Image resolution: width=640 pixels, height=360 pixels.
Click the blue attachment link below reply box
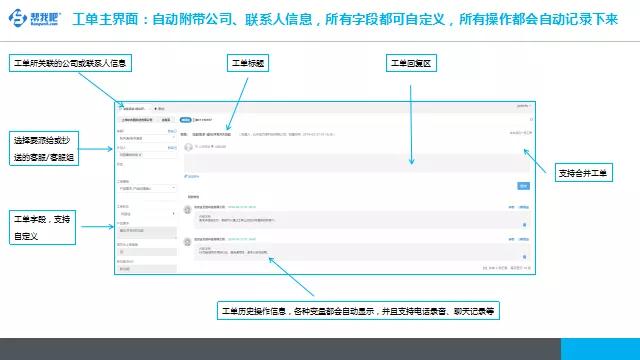coord(192,176)
